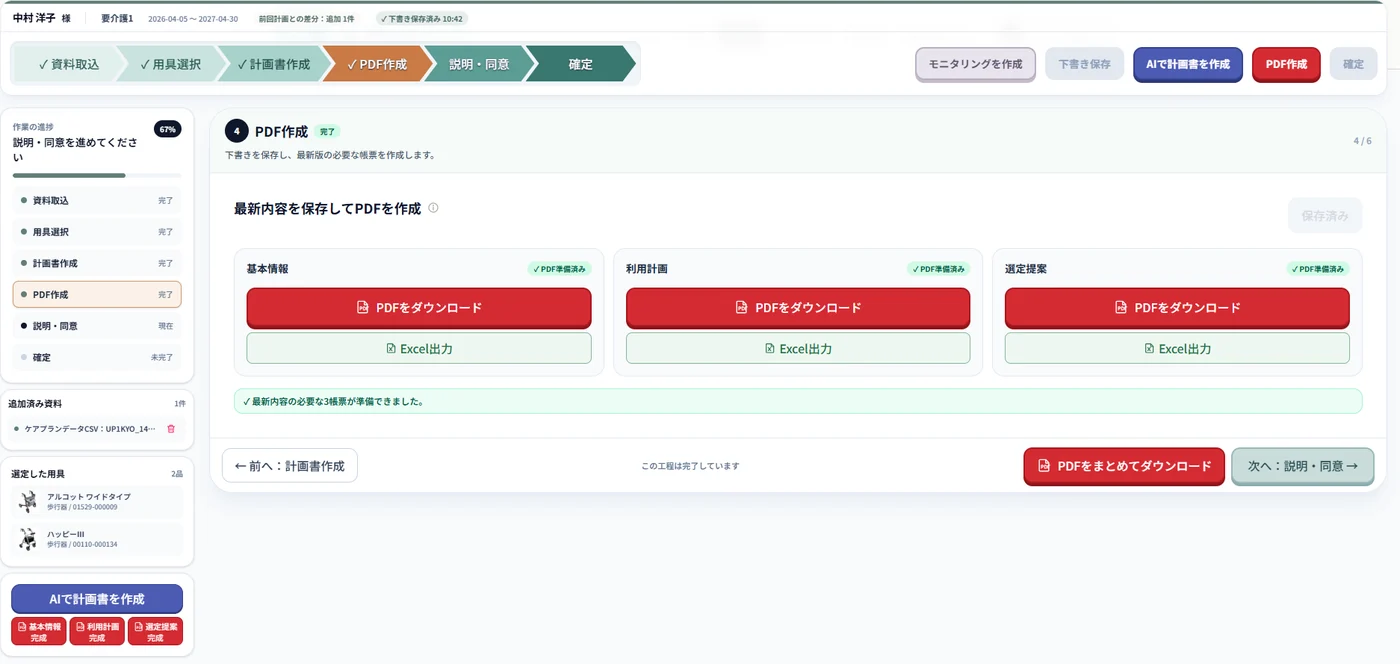Click sidebar AIで計画書を作成 button

(97, 599)
